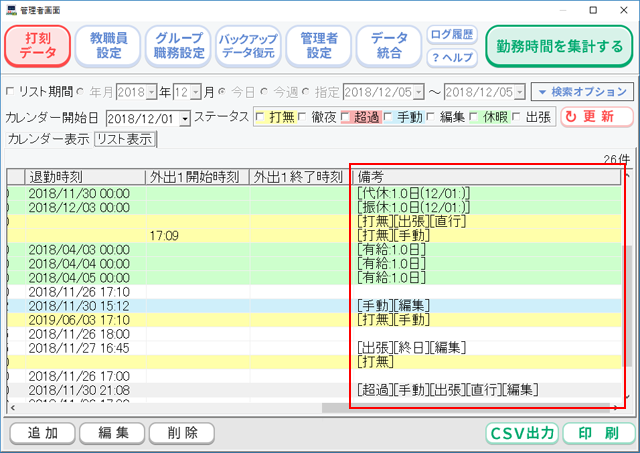Select row with 2018/11/26 17:00
Screen dimensions: 640x453
314,376
